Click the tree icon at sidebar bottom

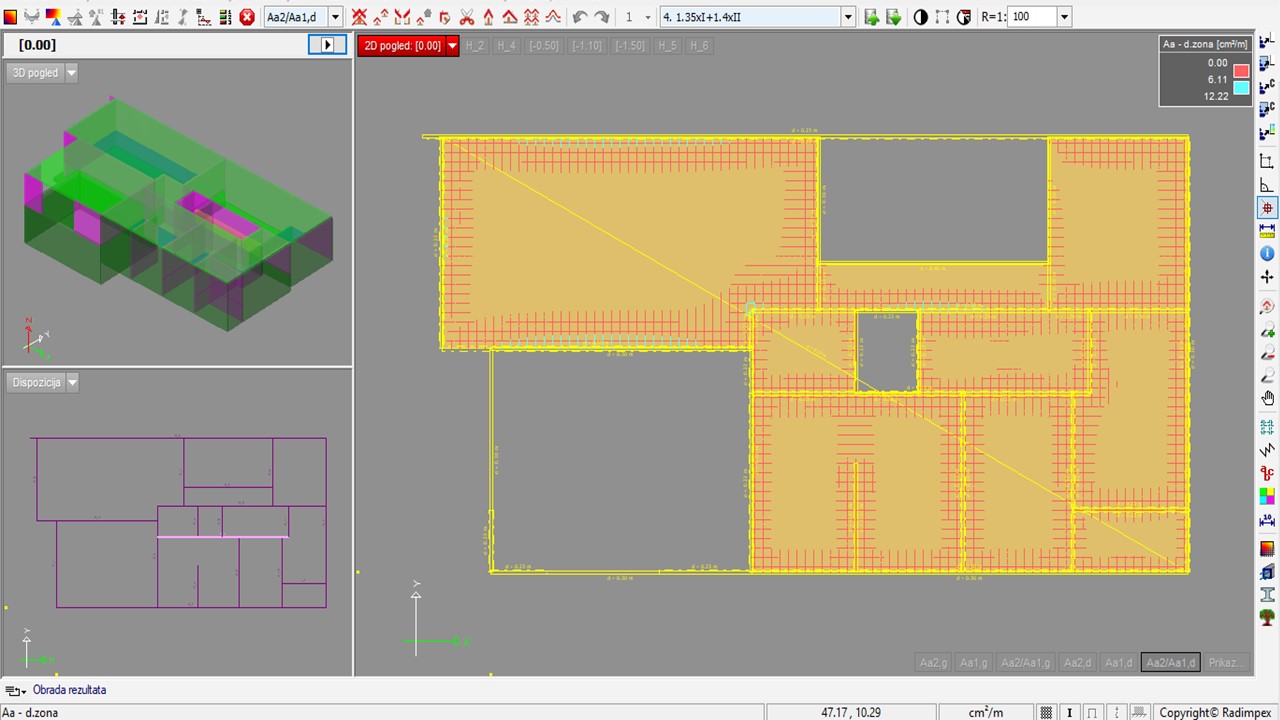pyautogui.click(x=1267, y=618)
